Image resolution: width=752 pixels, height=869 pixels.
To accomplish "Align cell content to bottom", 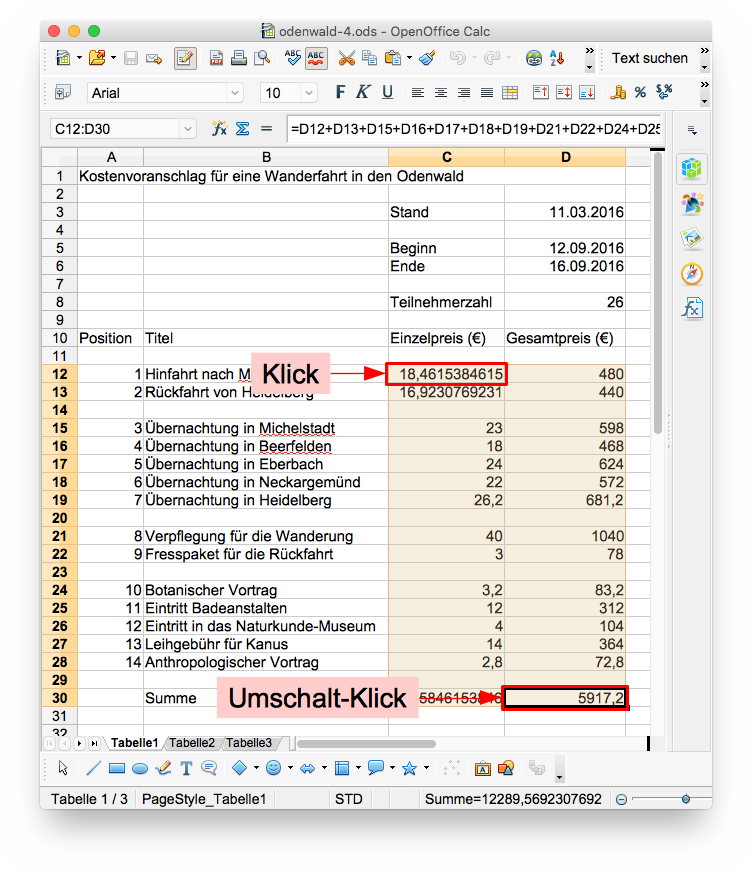I will (x=587, y=93).
